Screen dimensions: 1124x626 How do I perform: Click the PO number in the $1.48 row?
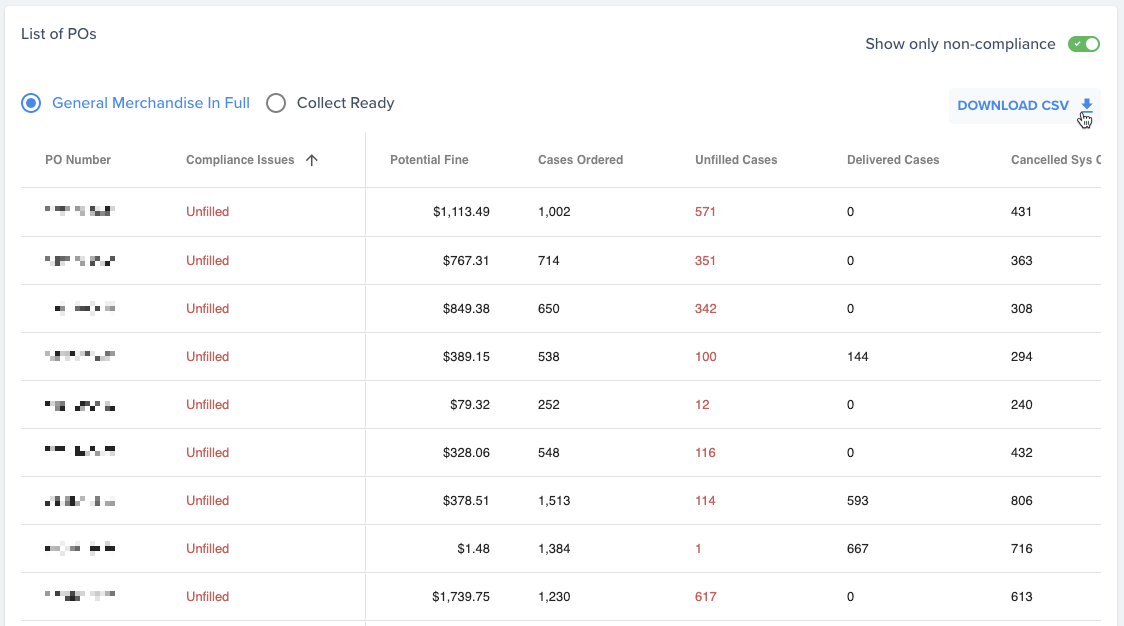(x=80, y=549)
